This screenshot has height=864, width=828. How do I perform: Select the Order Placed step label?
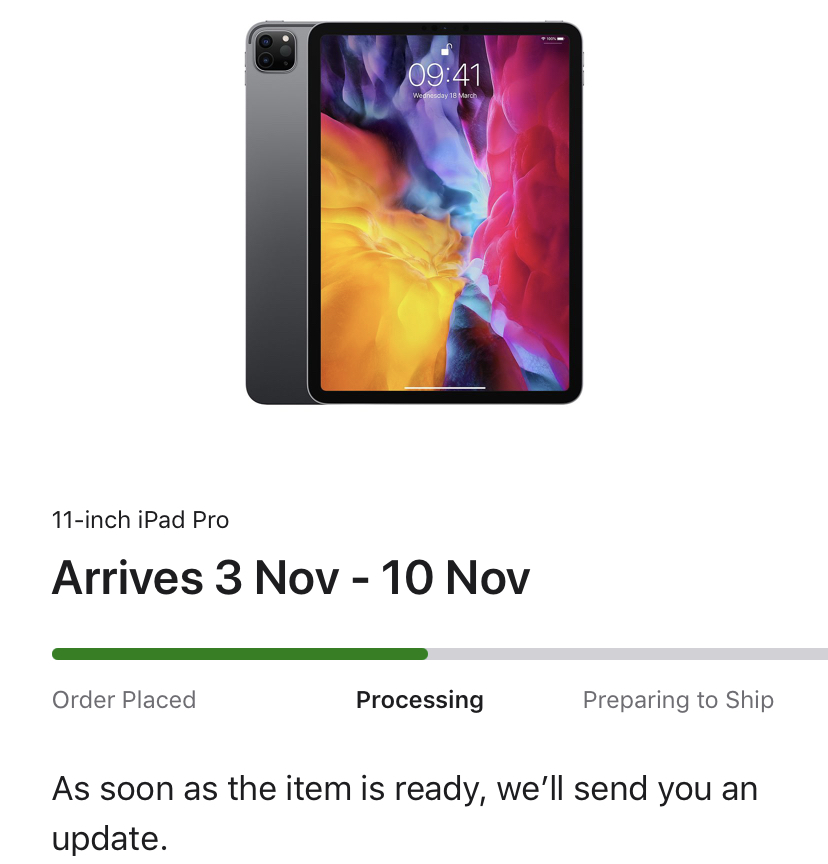point(124,700)
